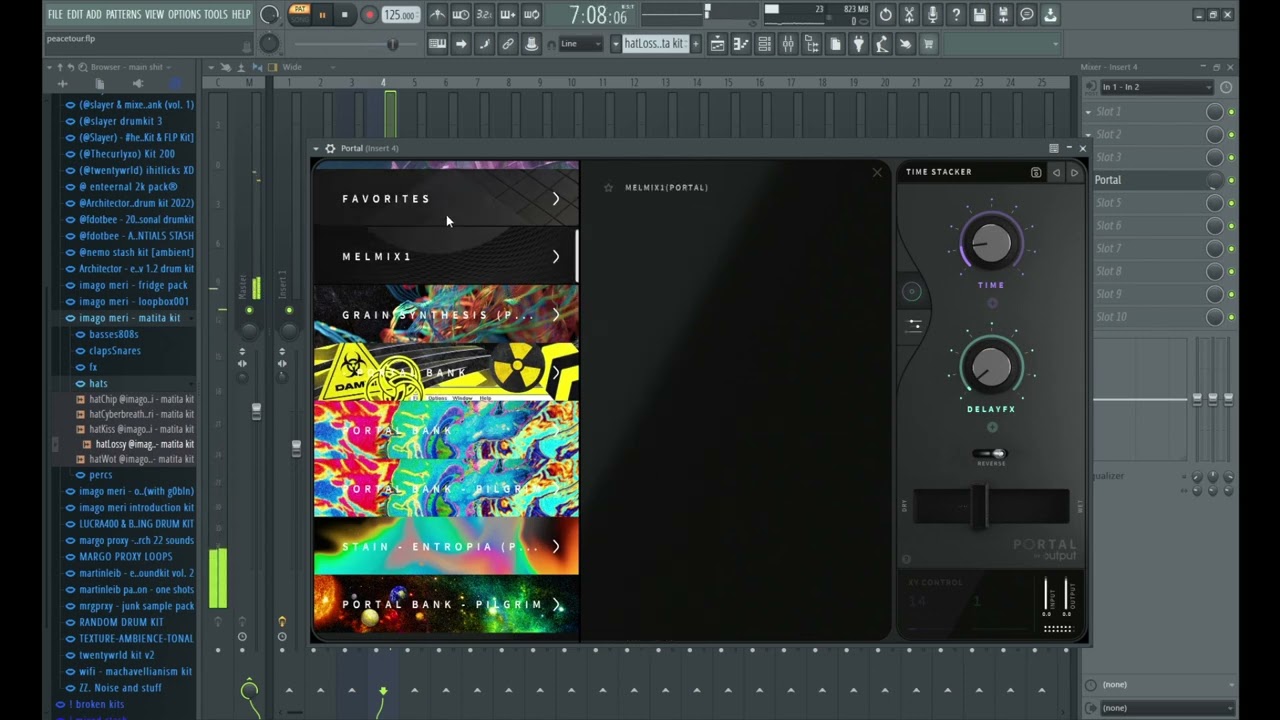Click the download content icon
This screenshot has width=1280, height=720.
coord(1050,15)
